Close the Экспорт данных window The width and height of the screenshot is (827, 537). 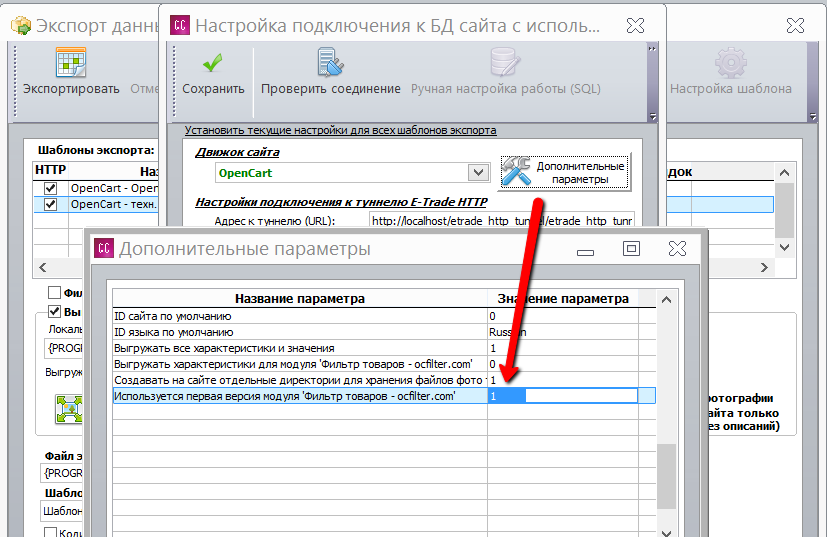(x=795, y=25)
